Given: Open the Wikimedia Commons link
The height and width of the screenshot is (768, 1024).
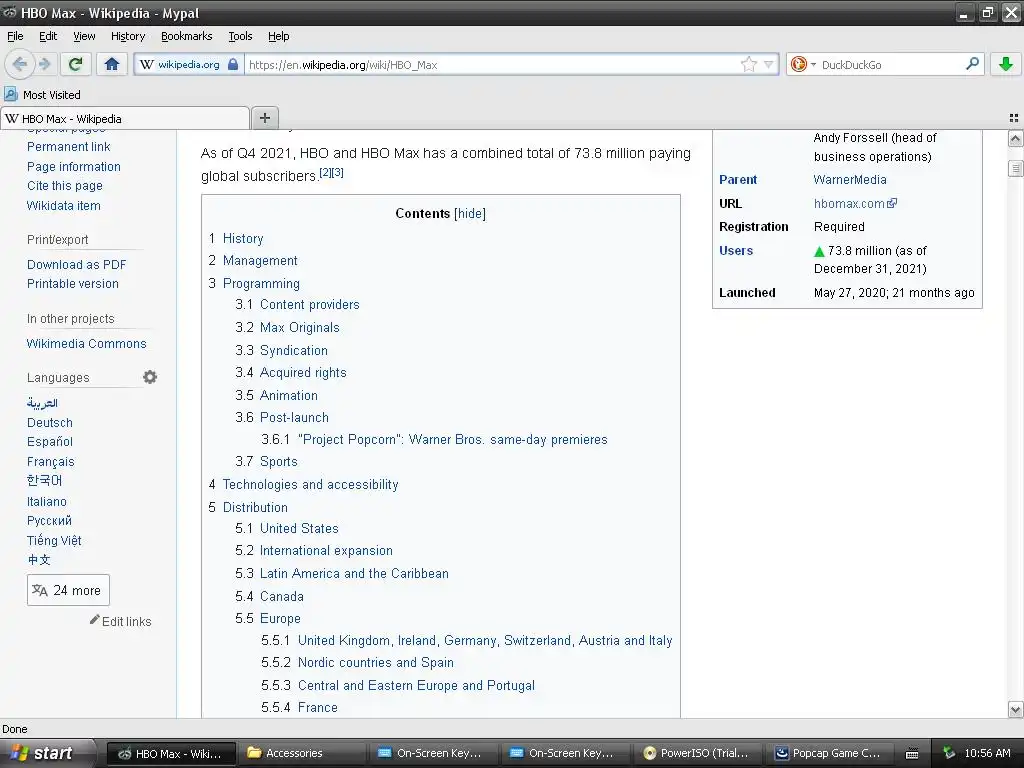Looking at the screenshot, I should (x=86, y=344).
